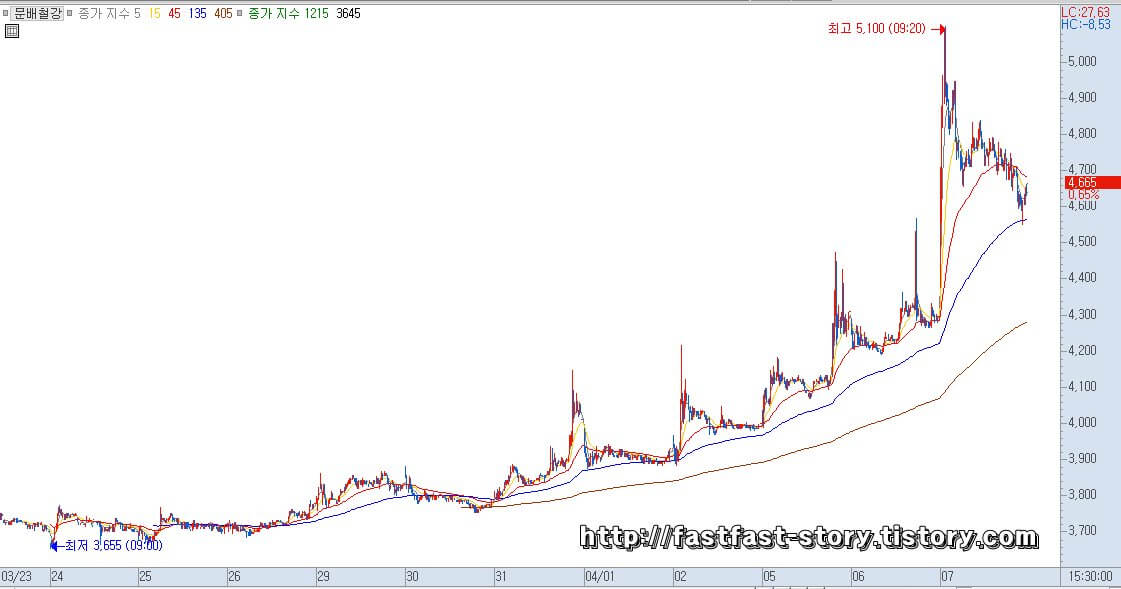Click the 25 date axis label

(x=145, y=576)
